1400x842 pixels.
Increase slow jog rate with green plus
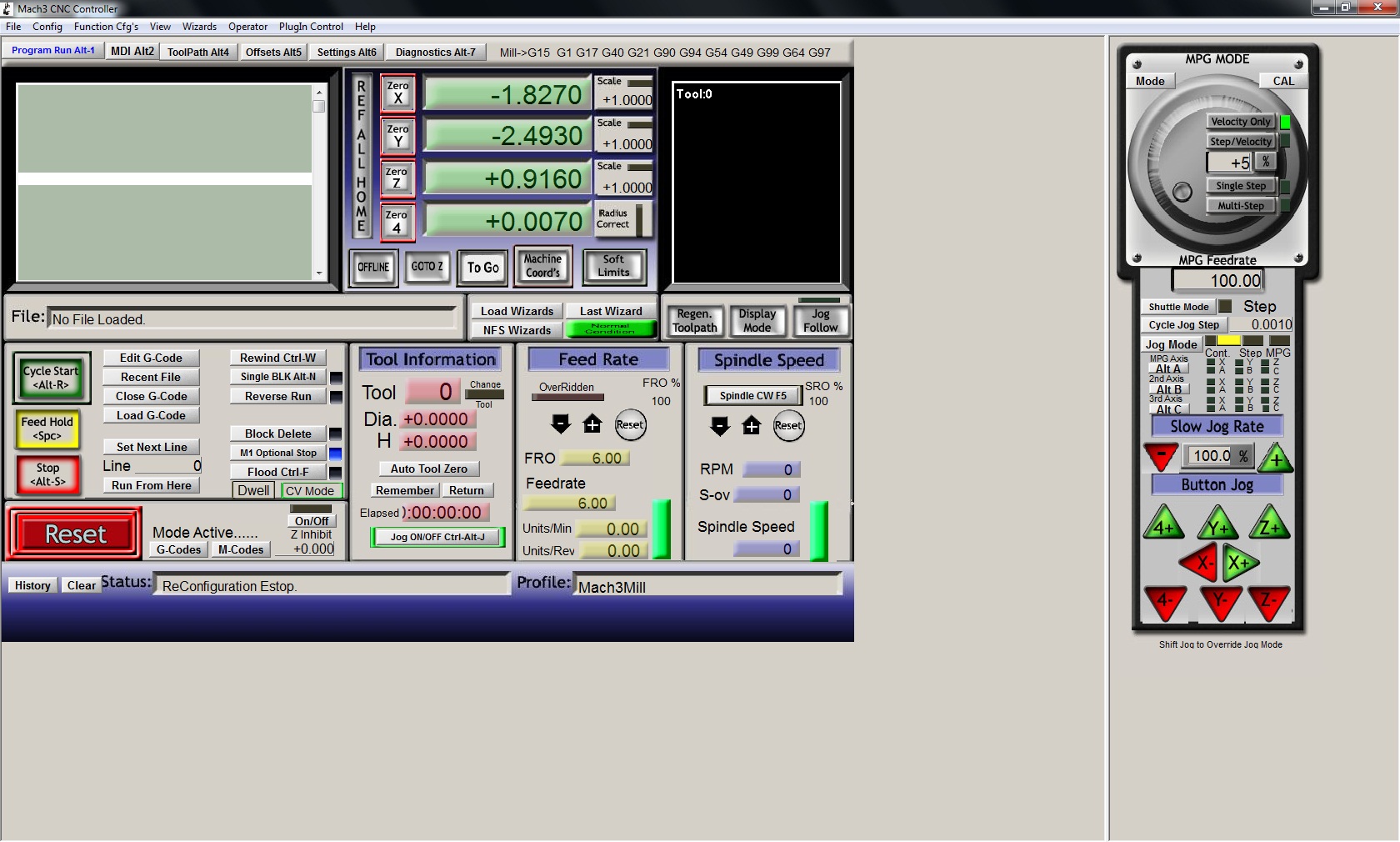(x=1275, y=457)
